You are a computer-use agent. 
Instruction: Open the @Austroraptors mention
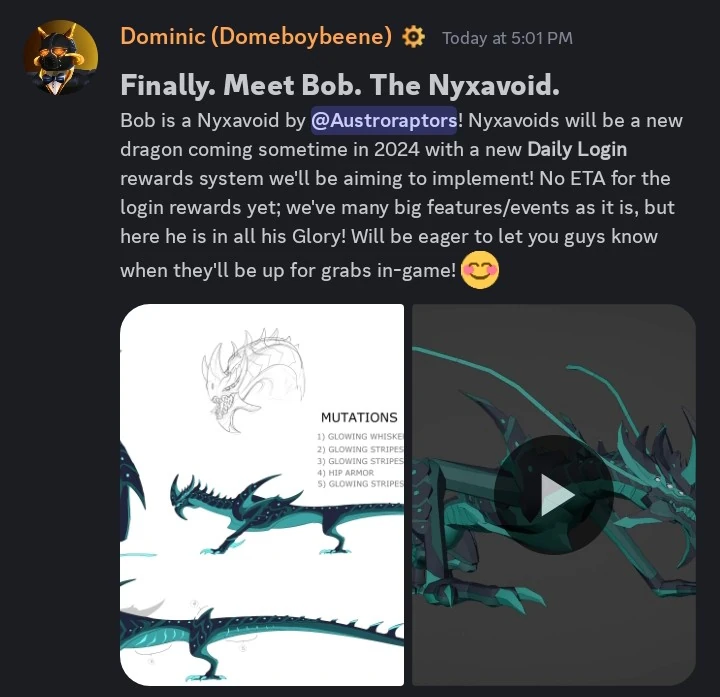(384, 120)
